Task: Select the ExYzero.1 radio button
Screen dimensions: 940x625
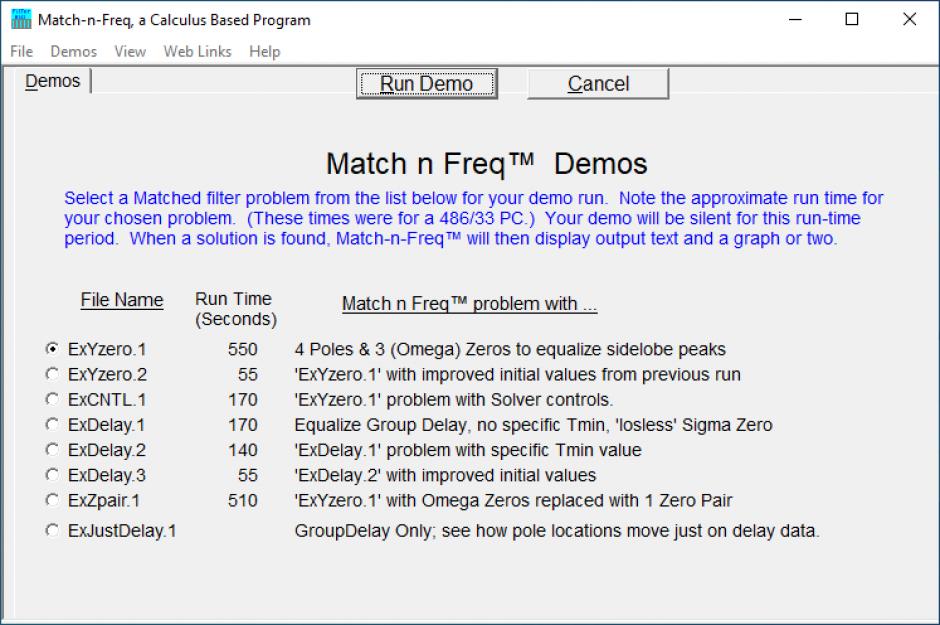Action: coord(52,350)
